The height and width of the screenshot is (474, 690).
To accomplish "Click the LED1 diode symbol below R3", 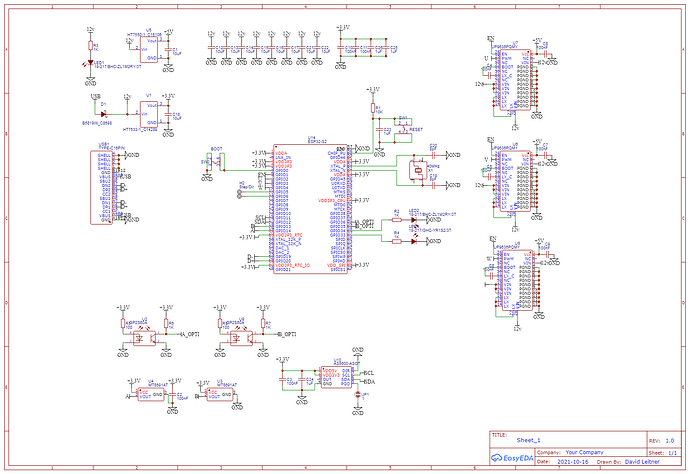I will point(90,63).
